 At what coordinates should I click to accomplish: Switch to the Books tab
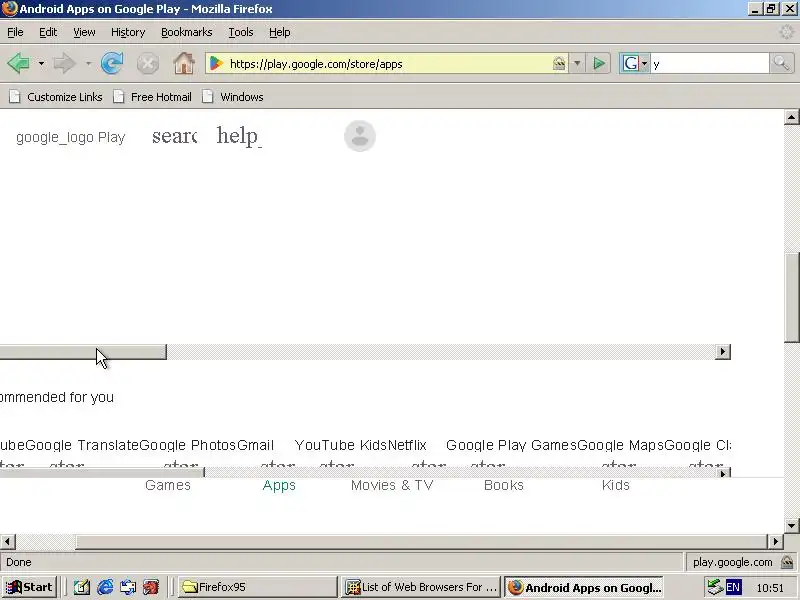[504, 485]
